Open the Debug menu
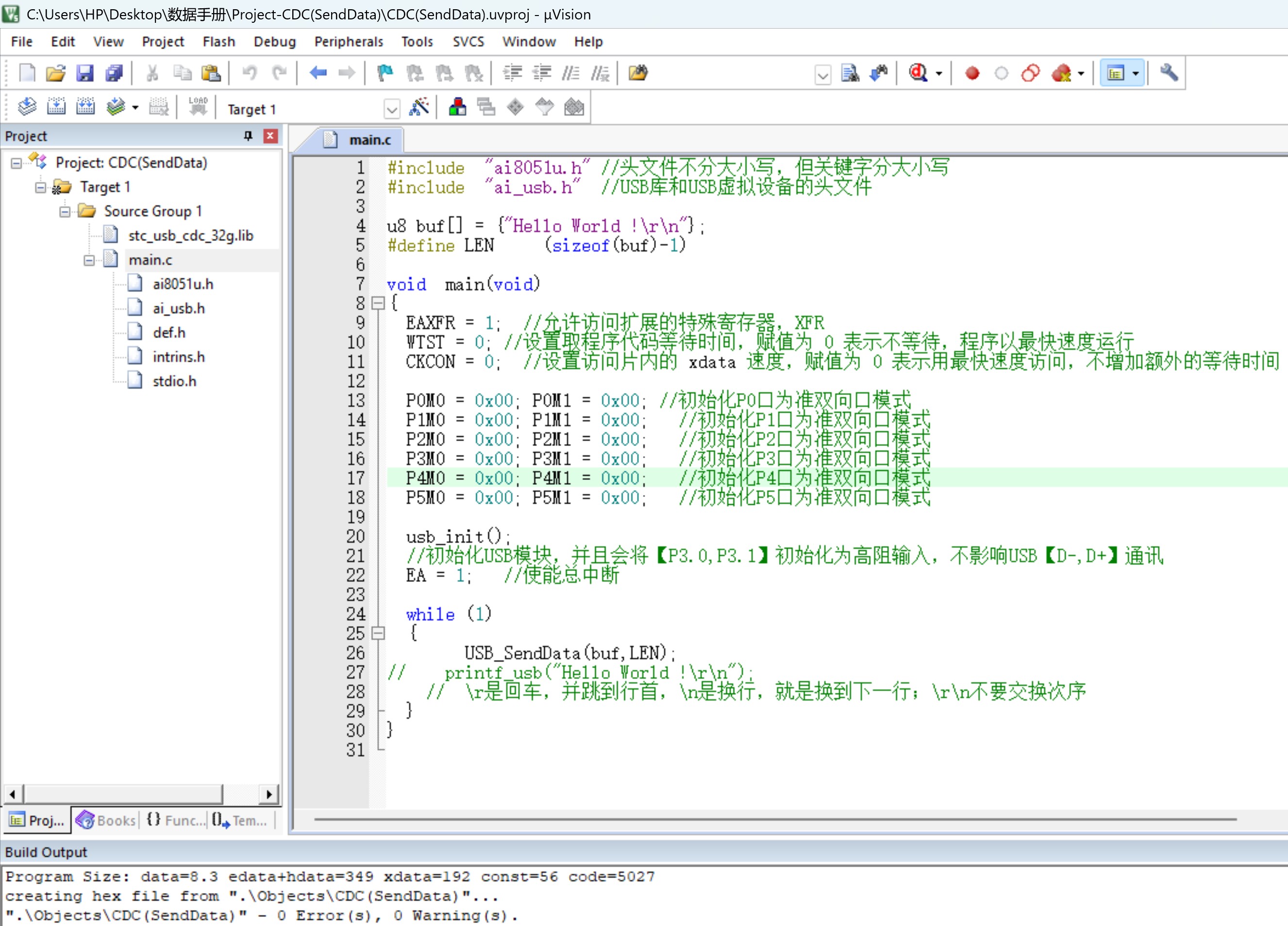The image size is (1288, 926). pyautogui.click(x=275, y=42)
